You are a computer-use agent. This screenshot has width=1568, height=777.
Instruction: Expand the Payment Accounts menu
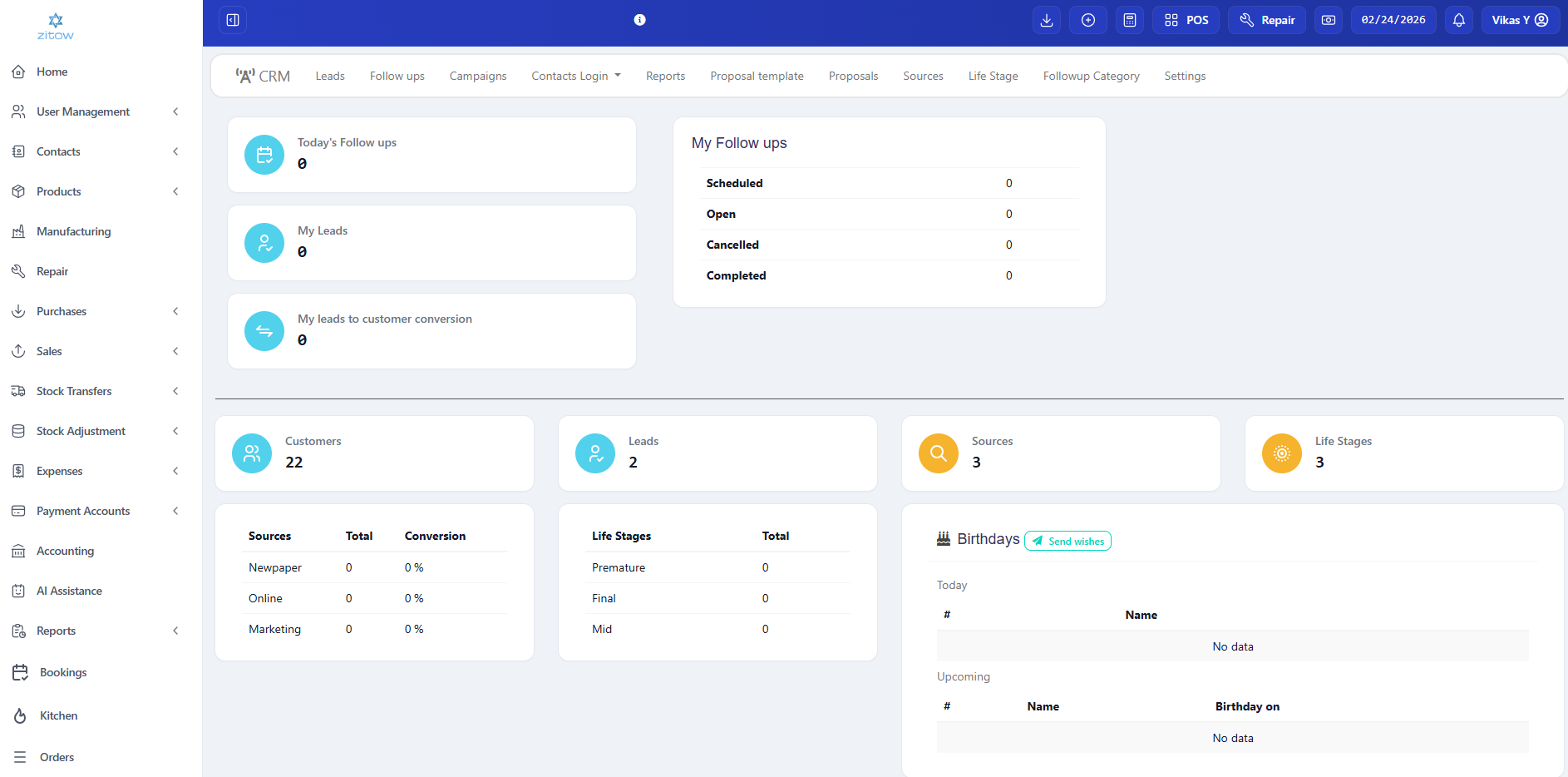(x=83, y=511)
